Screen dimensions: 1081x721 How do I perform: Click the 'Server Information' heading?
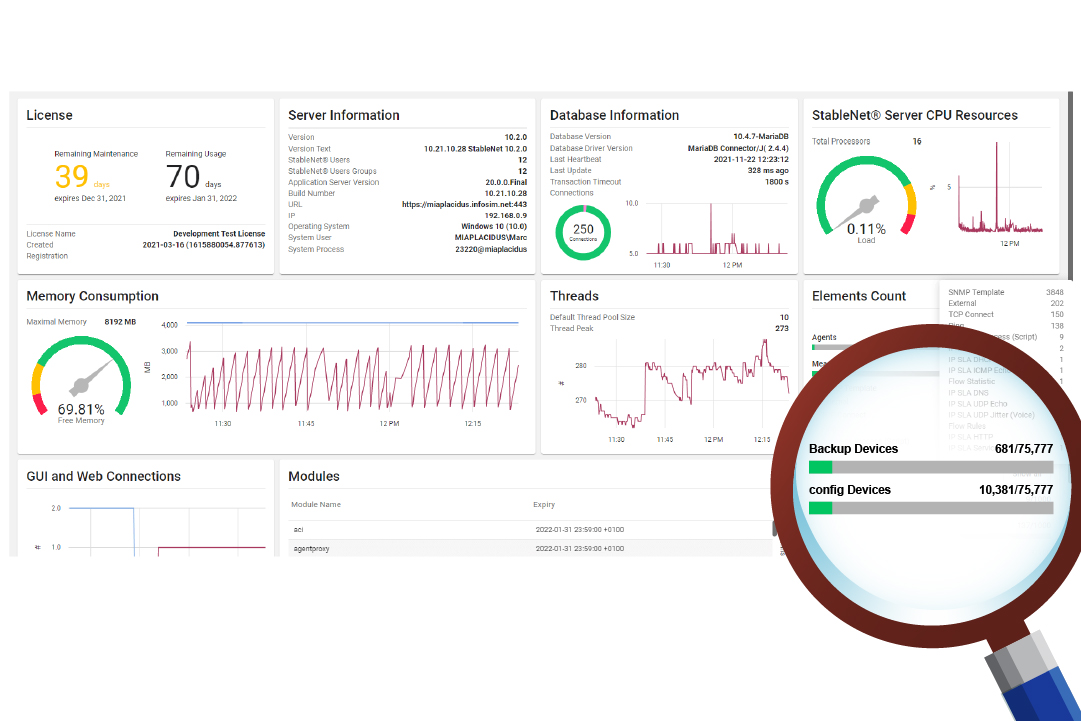[x=343, y=115]
